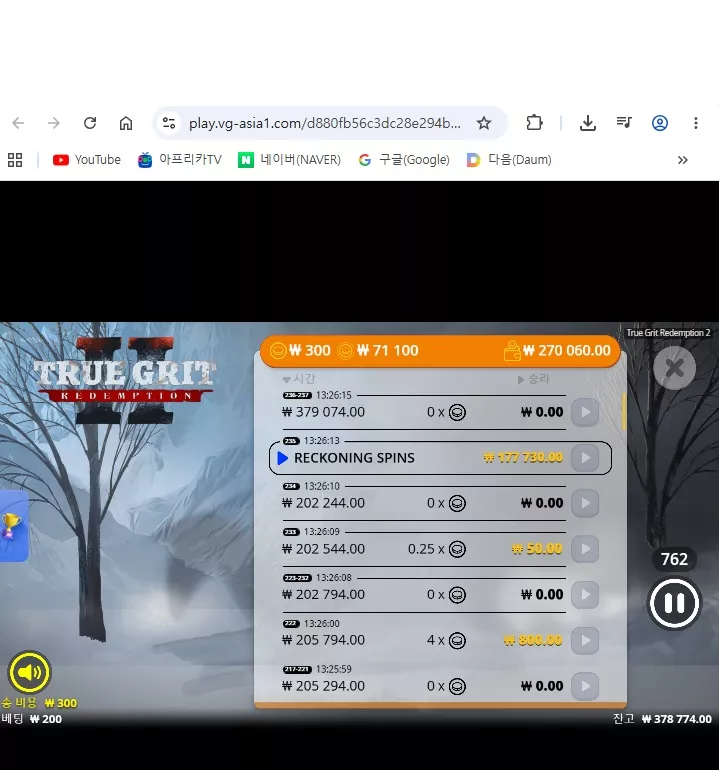
Task: Expand hidden bookmarks with double chevron
Action: [682, 160]
